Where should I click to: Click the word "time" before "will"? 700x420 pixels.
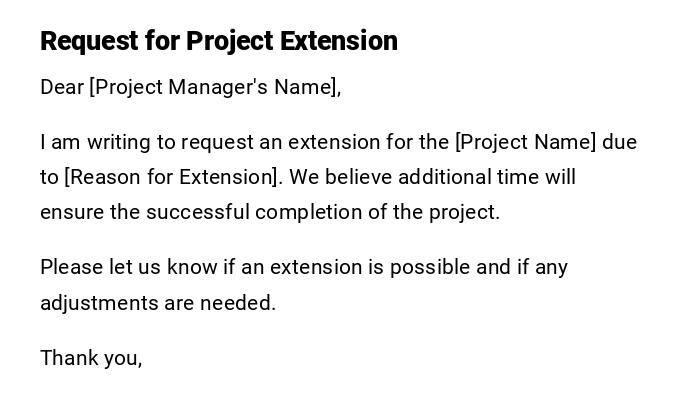coord(516,177)
